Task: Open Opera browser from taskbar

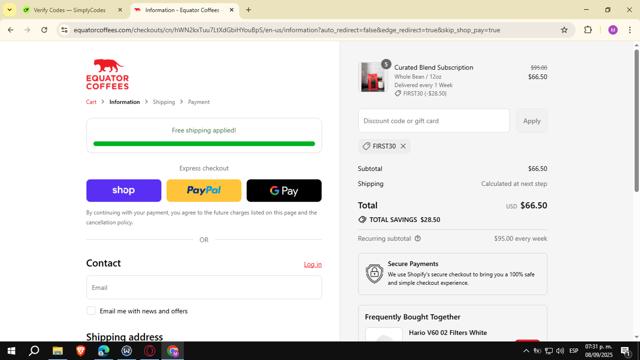Action: 149,351
